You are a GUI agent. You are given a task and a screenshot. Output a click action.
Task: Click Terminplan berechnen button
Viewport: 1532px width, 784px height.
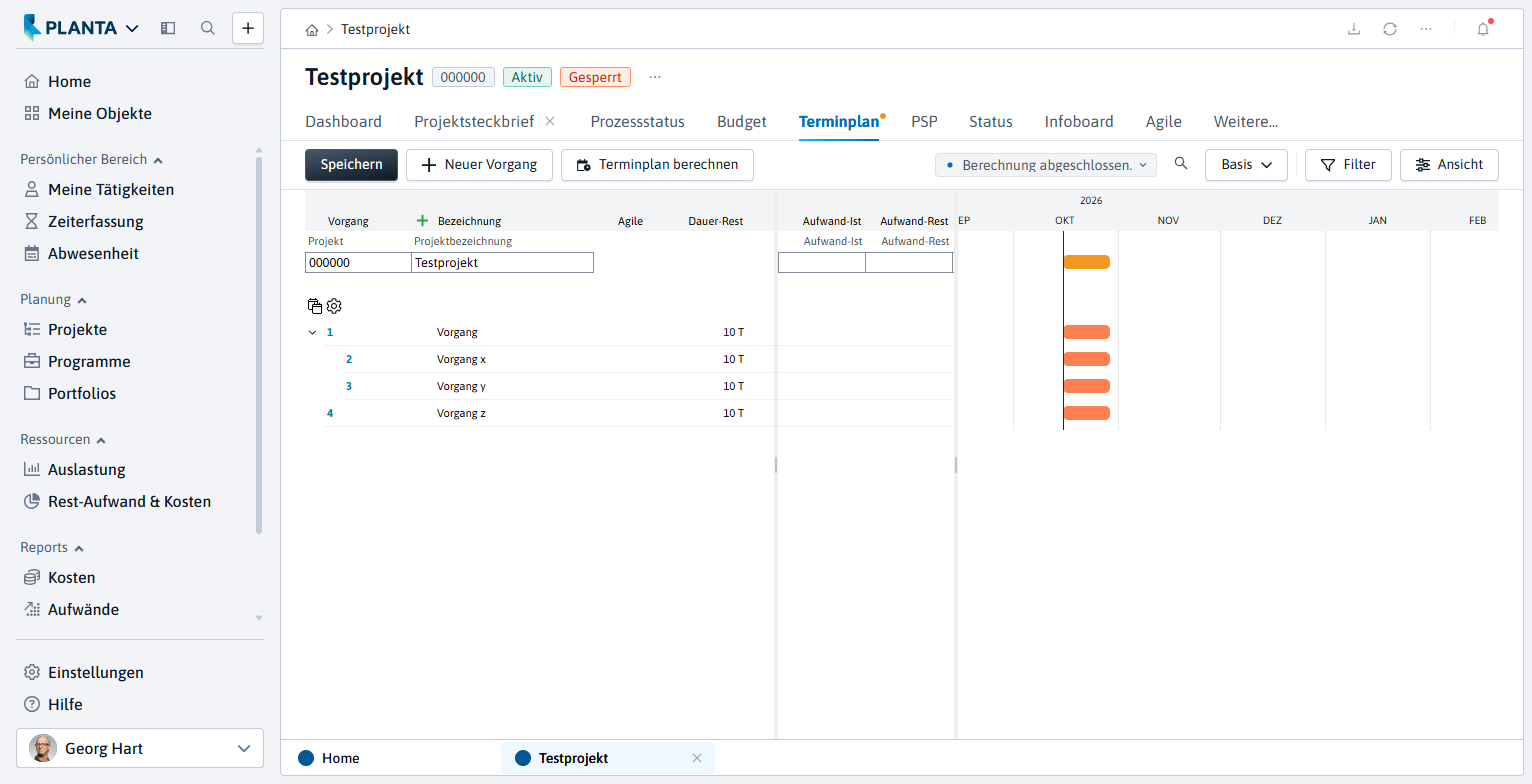tap(657, 165)
